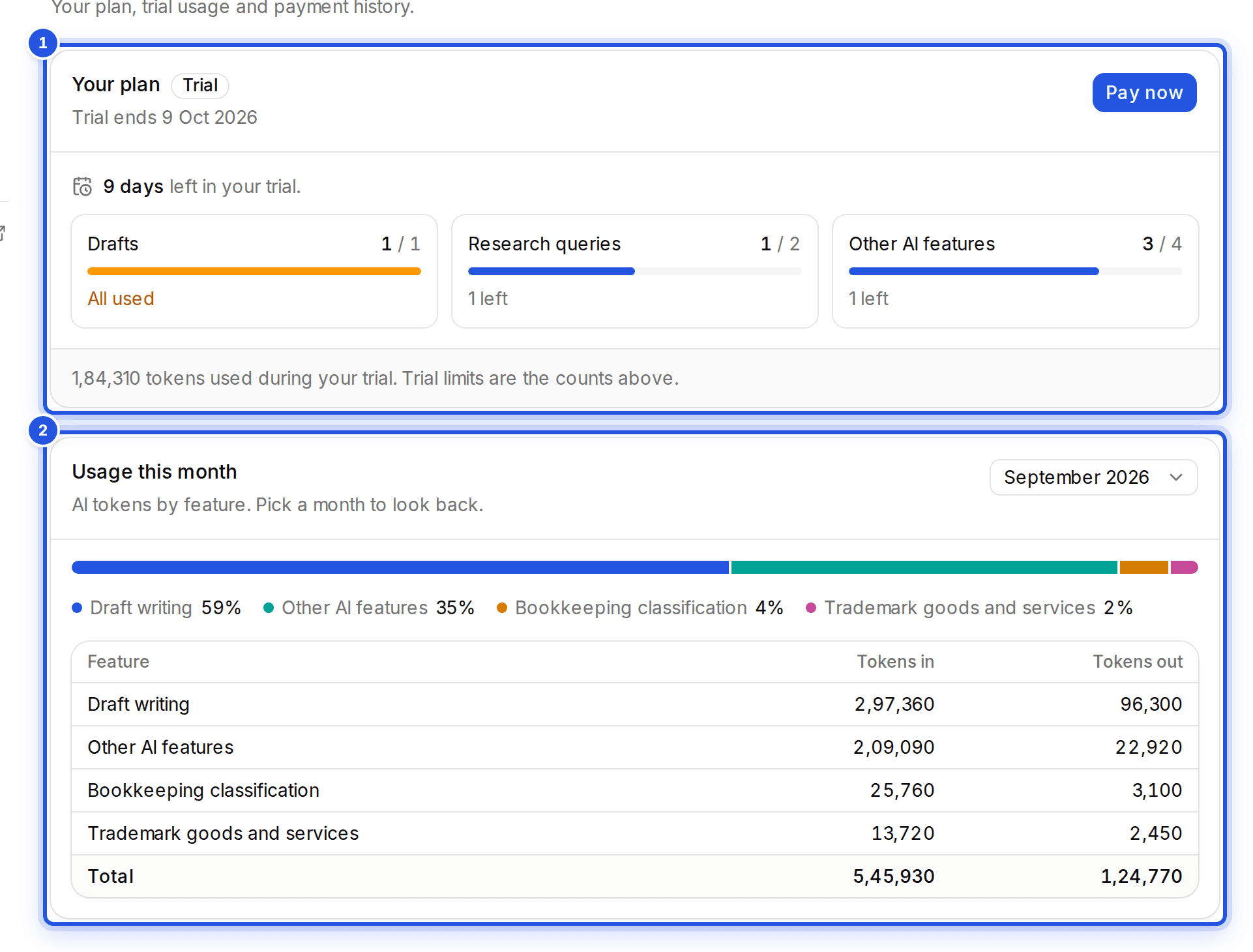1253x952 pixels.
Task: Click the Drafts count '1 / 1'
Action: (x=400, y=244)
